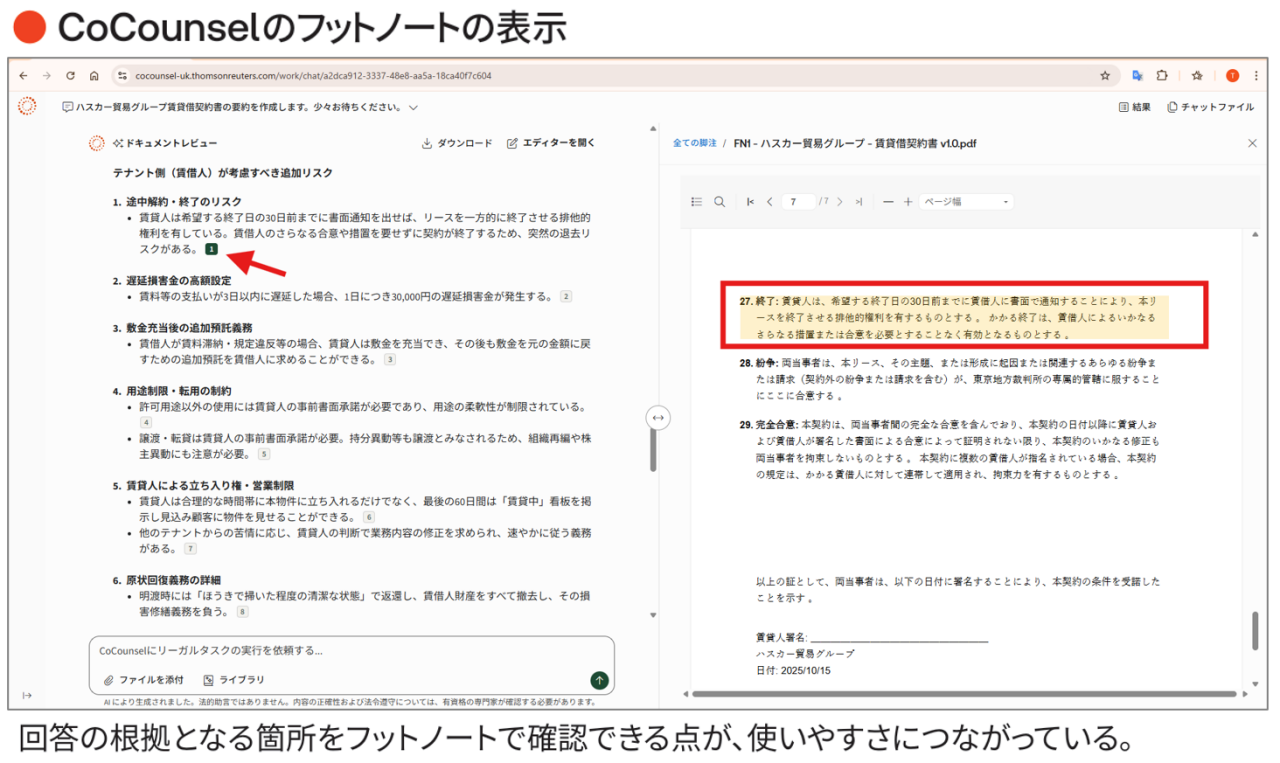The image size is (1280, 763).
Task: Reload the CoCounsel page
Action: (x=70, y=75)
